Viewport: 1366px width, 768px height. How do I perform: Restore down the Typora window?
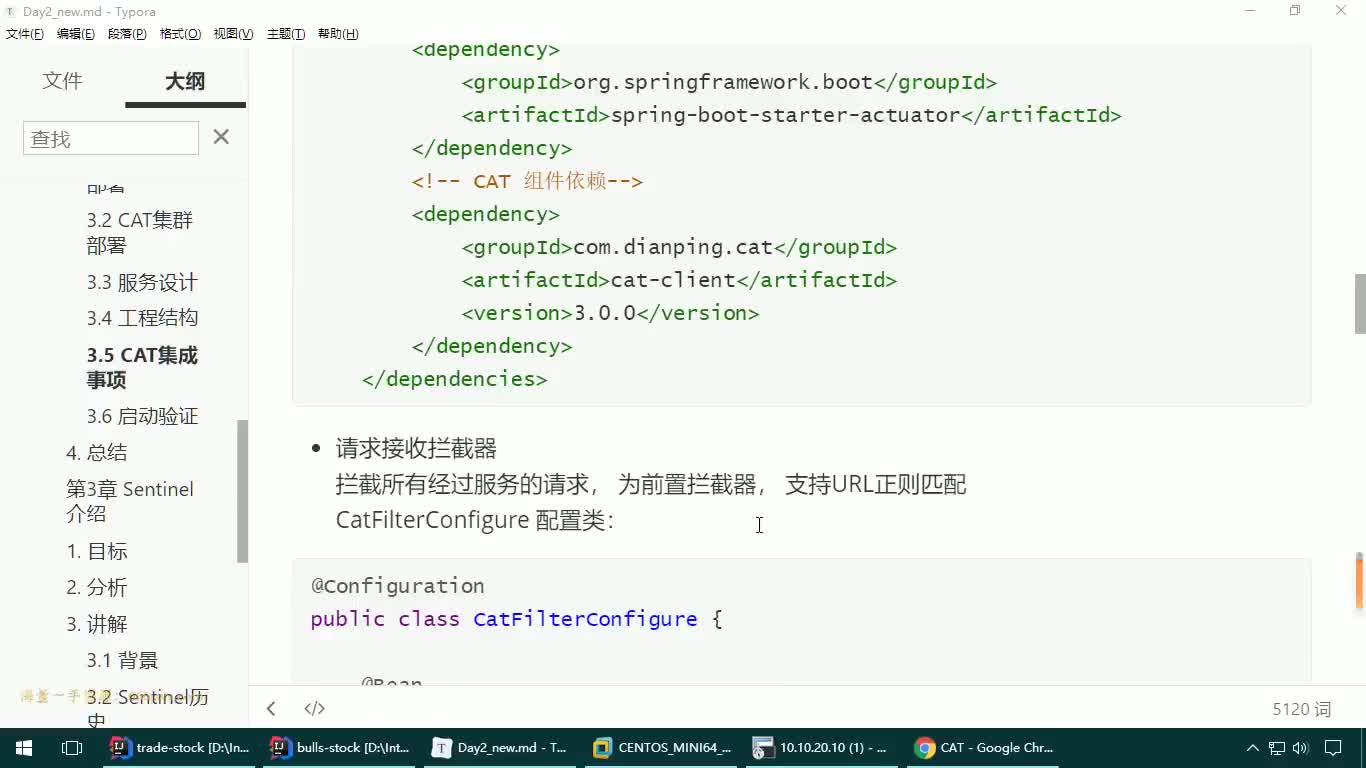[x=1295, y=11]
